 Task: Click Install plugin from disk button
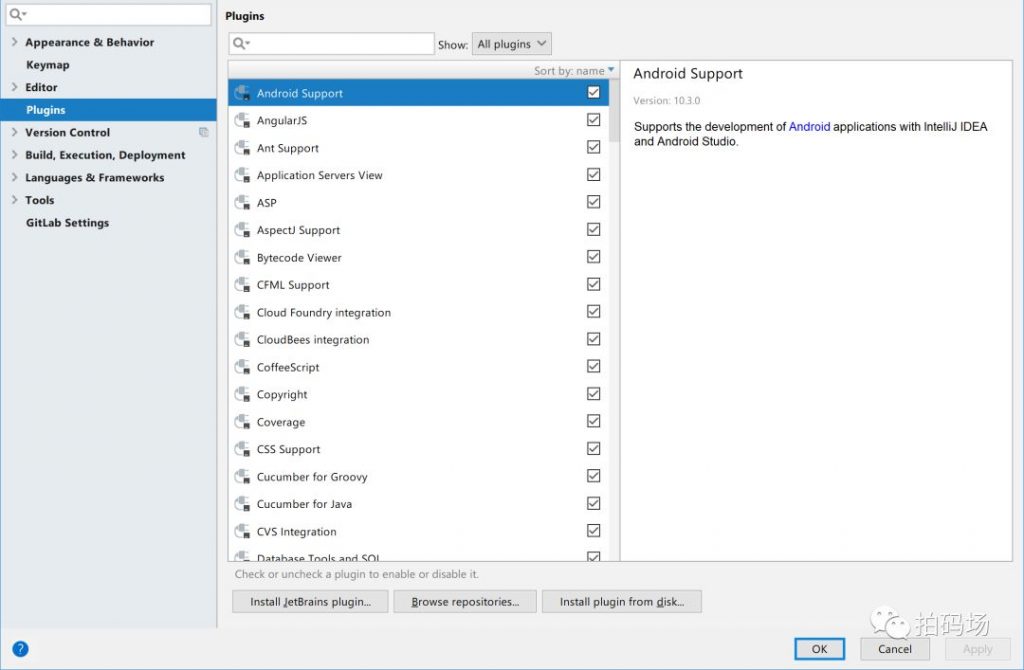coord(622,601)
